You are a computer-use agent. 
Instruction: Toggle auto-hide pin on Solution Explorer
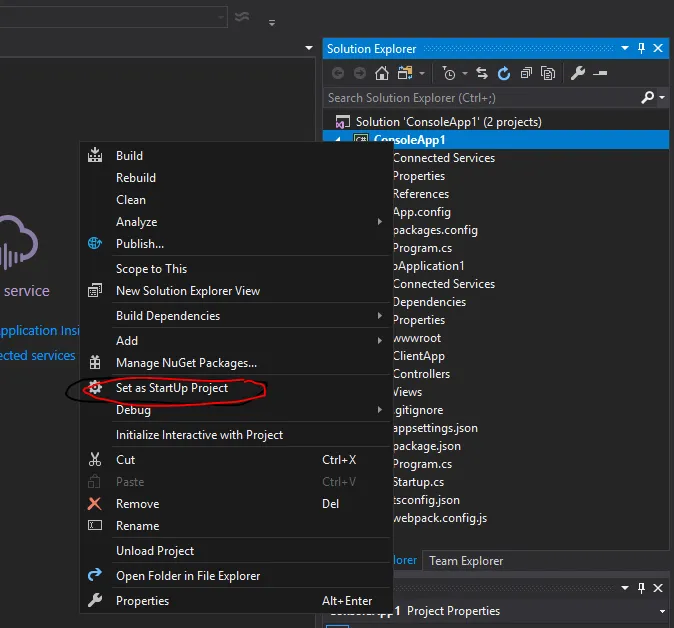click(x=641, y=48)
